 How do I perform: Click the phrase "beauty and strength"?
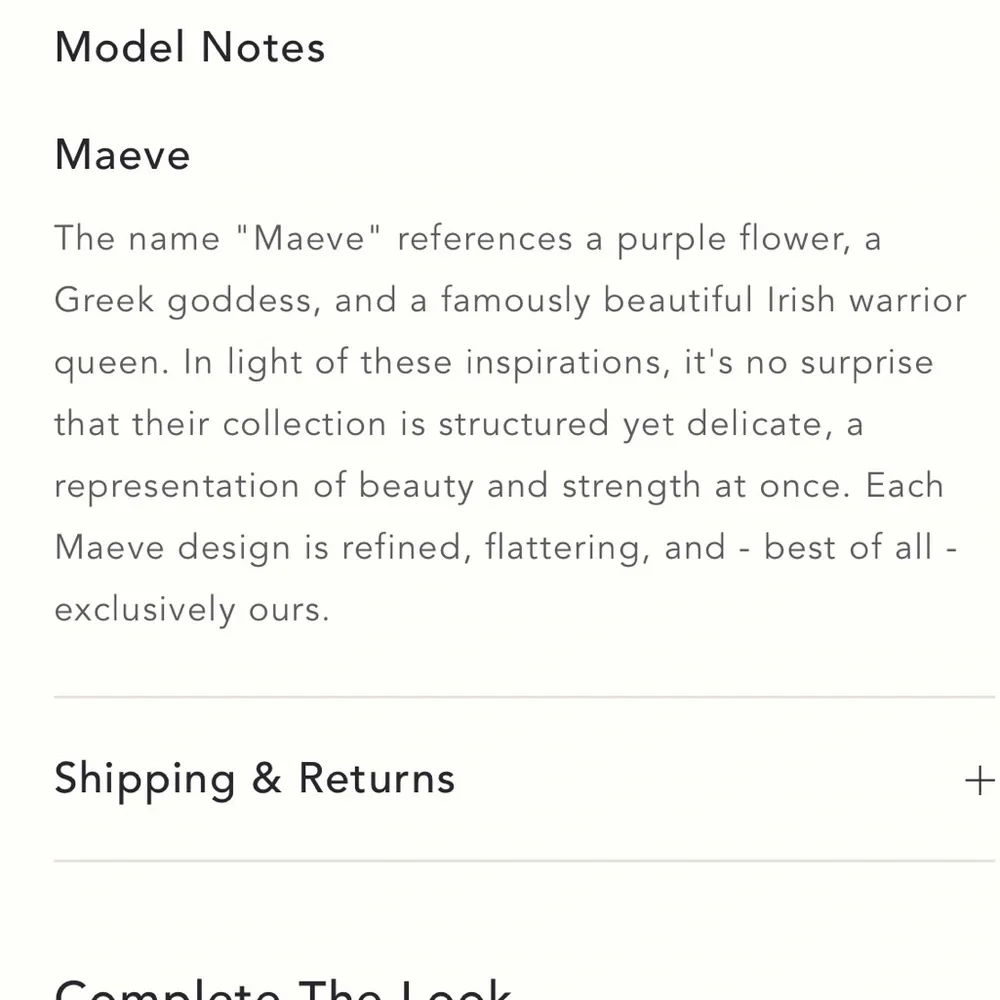(x=529, y=486)
